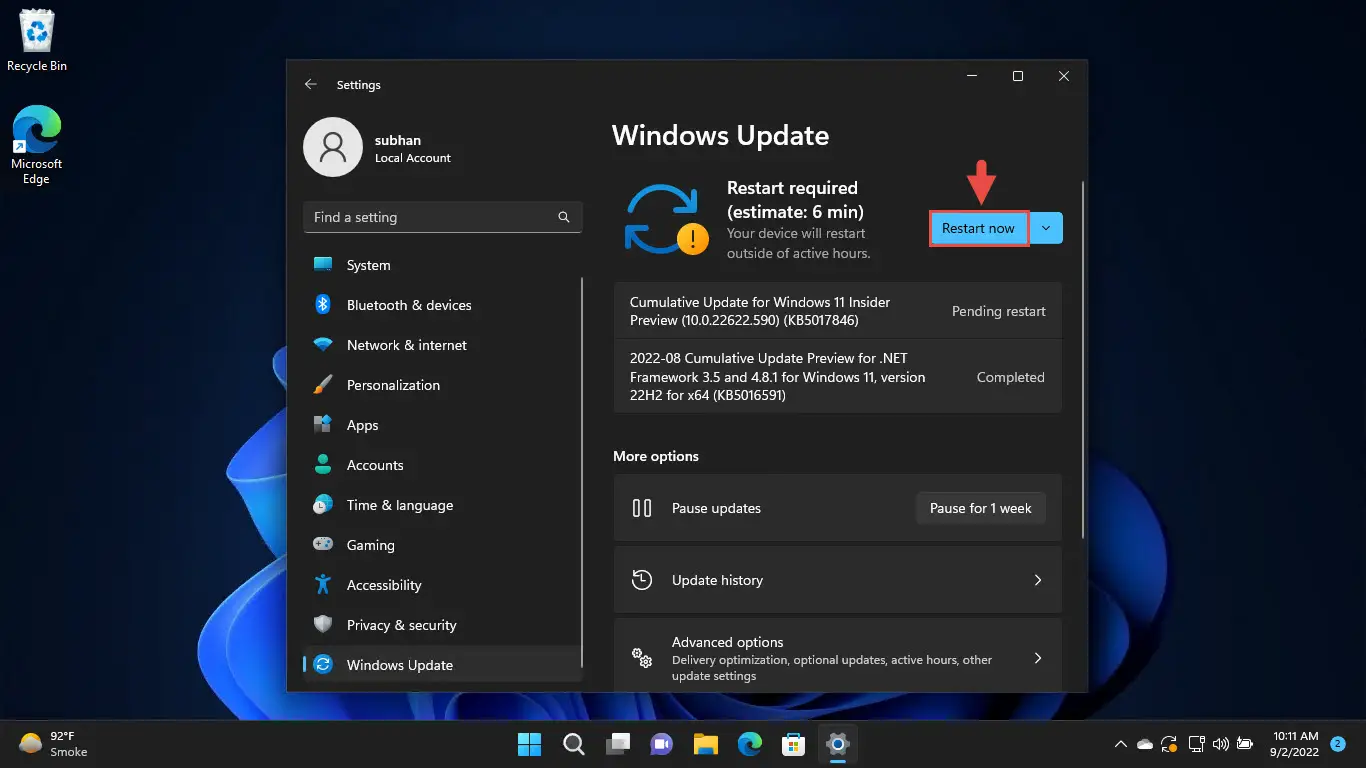Open Bluetooth & devices category
Viewport: 1366px width, 768px height.
(442, 305)
